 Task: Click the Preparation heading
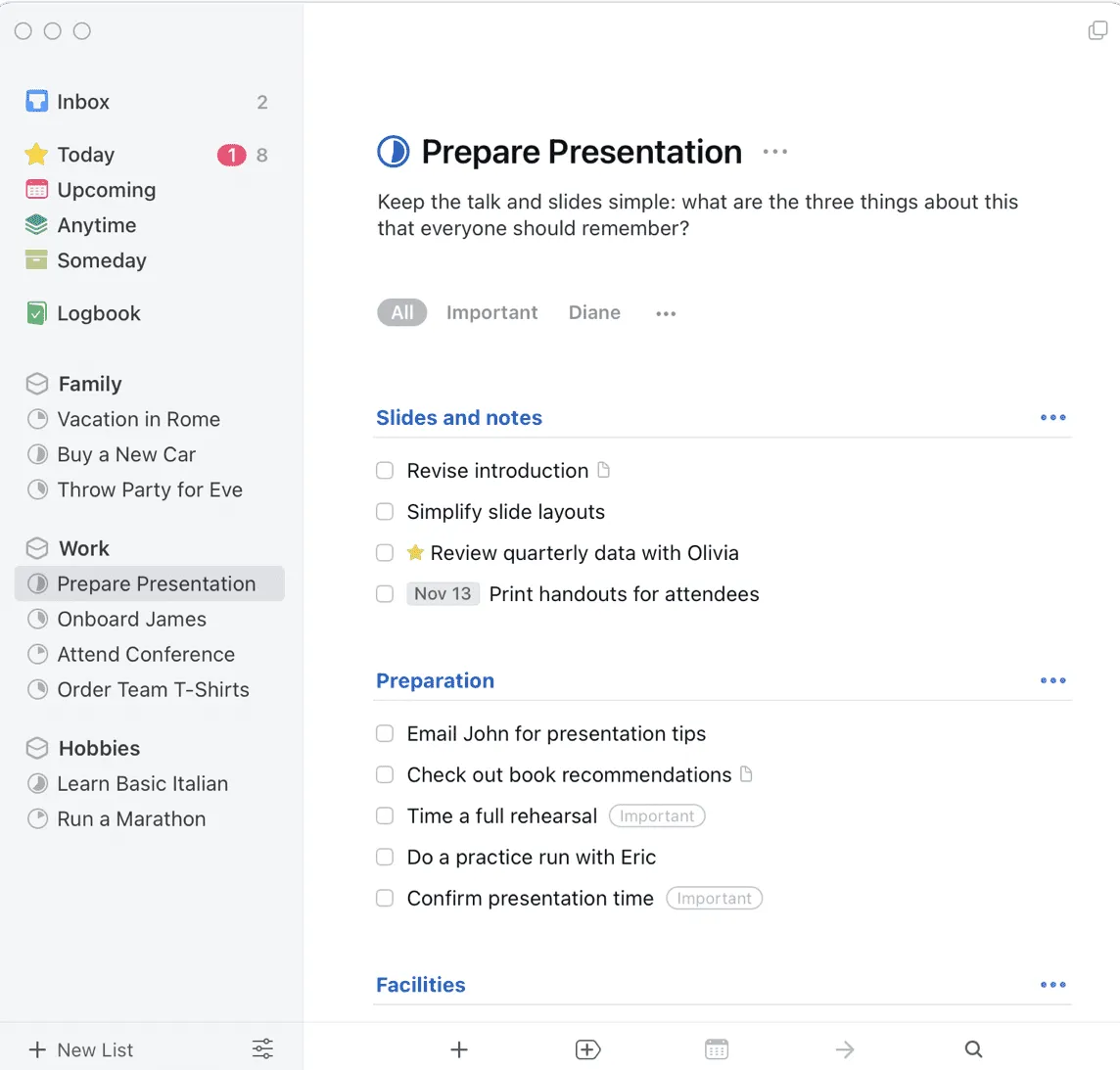[x=435, y=680]
